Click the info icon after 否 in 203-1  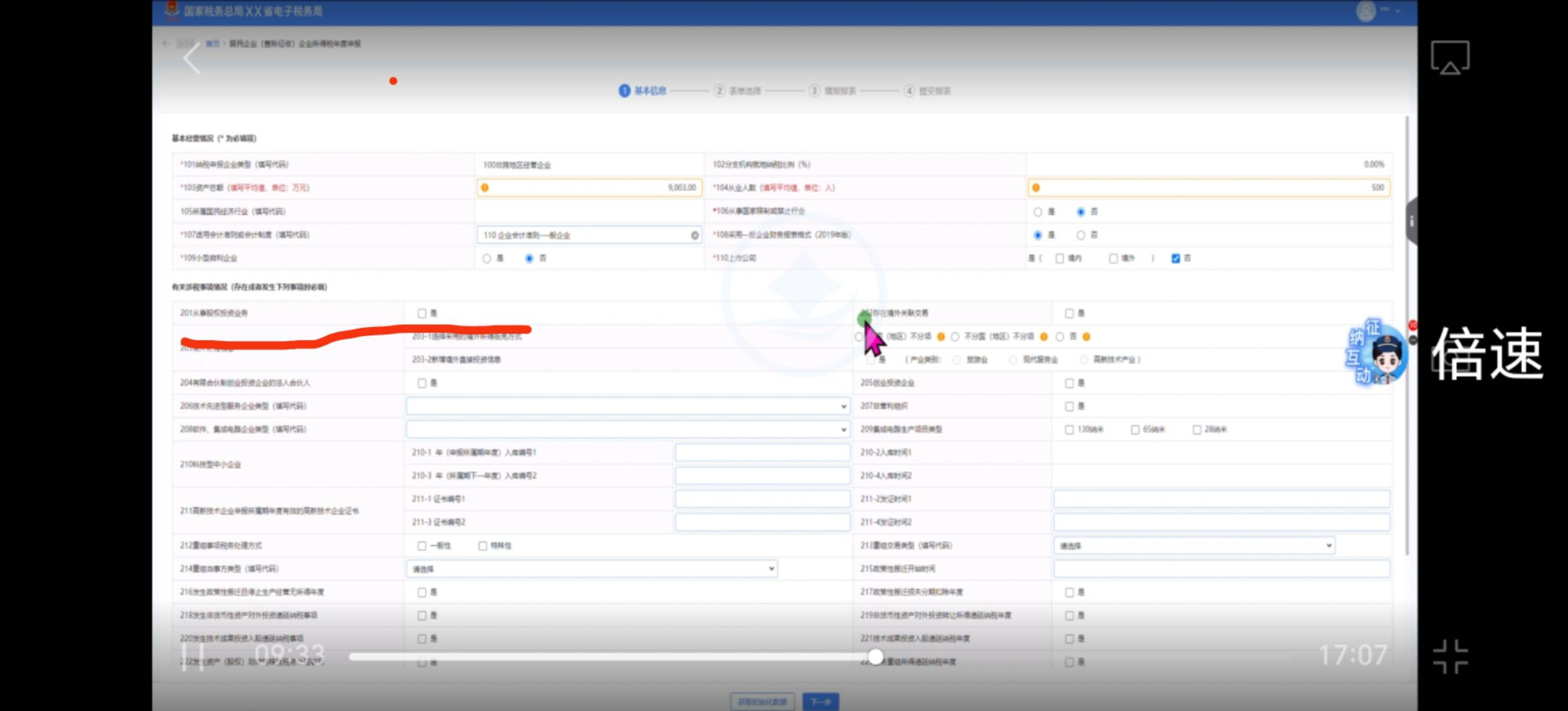pyautogui.click(x=1086, y=336)
